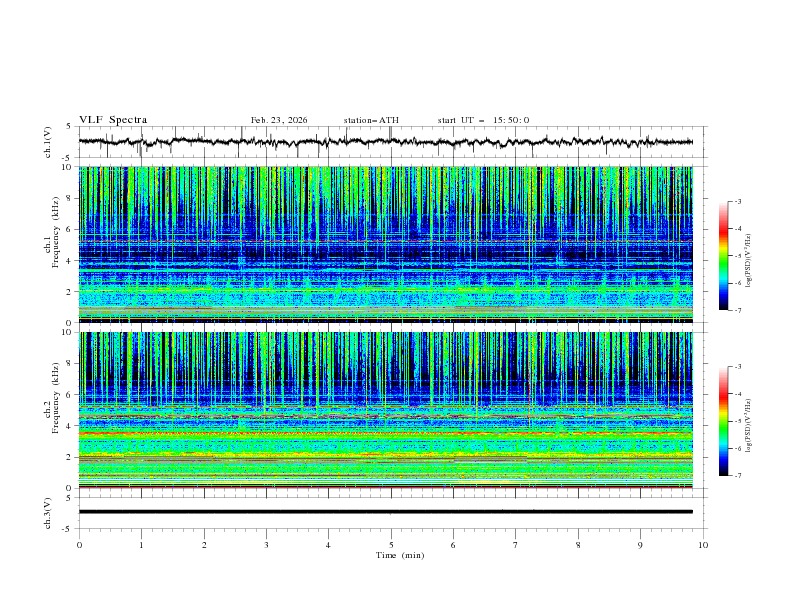Click the "station=ATH" header text
Screen dimensions: 792x612
pyautogui.click(x=371, y=120)
